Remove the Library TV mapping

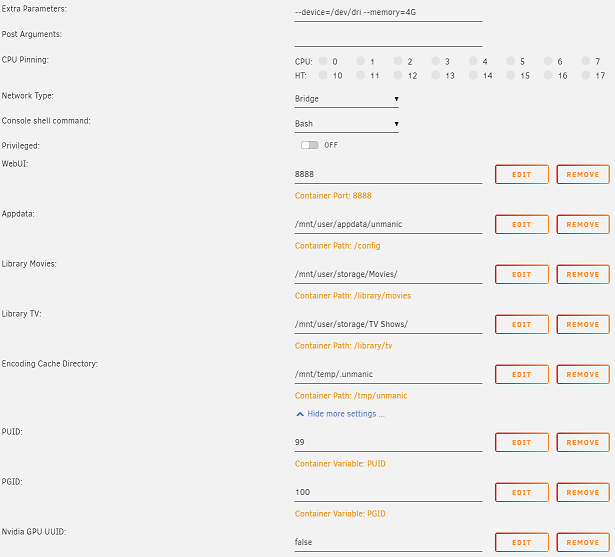[583, 324]
